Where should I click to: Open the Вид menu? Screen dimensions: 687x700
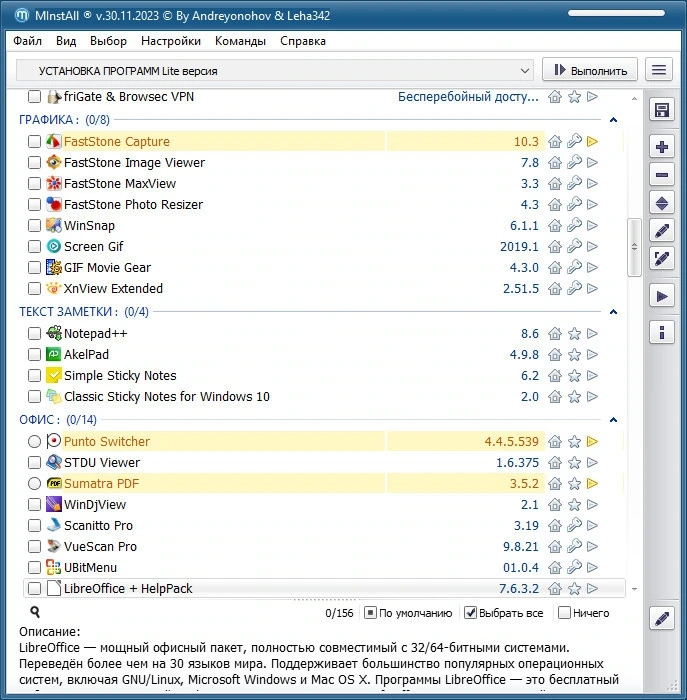66,41
